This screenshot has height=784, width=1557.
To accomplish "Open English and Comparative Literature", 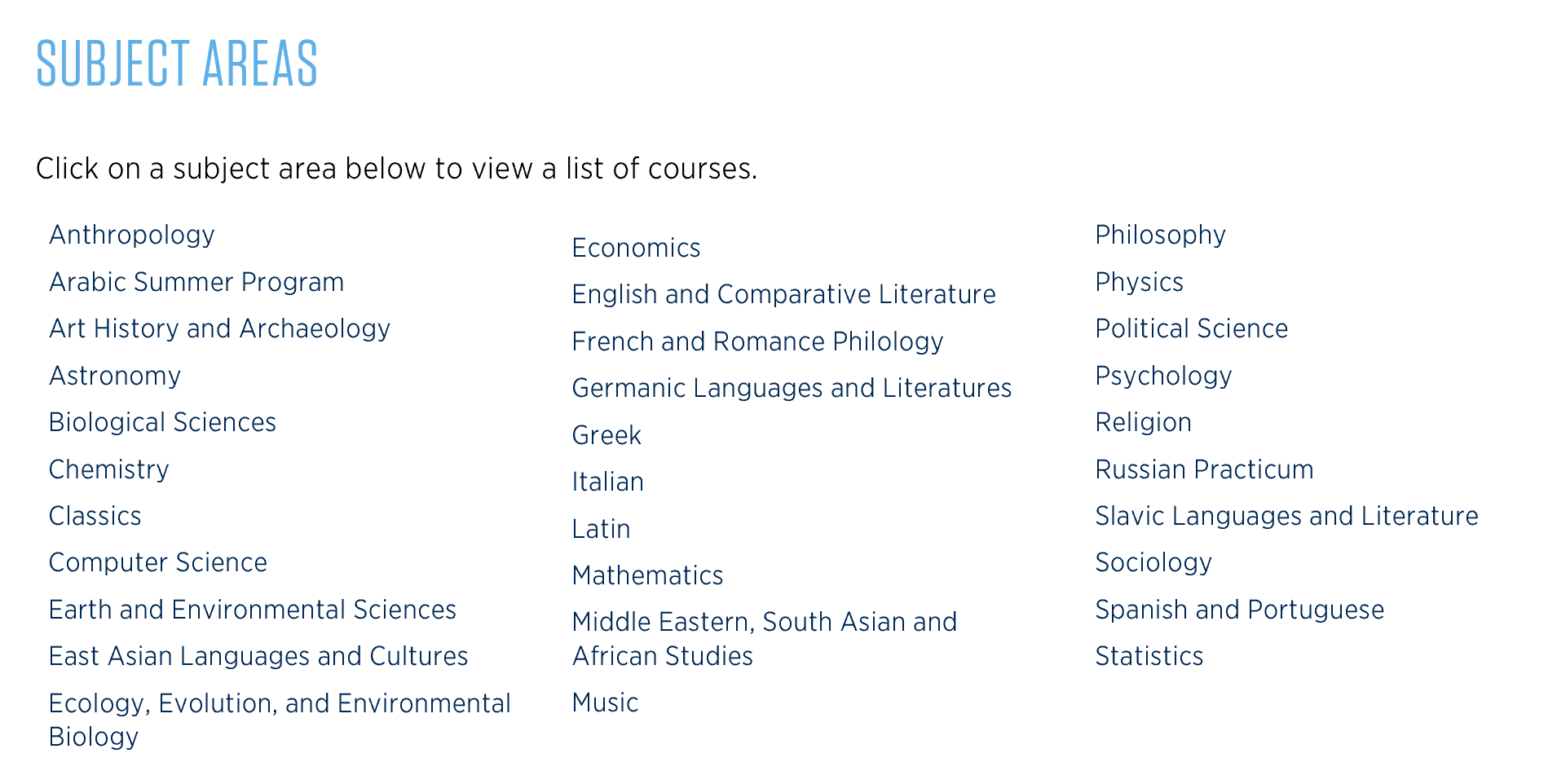I will (x=784, y=294).
